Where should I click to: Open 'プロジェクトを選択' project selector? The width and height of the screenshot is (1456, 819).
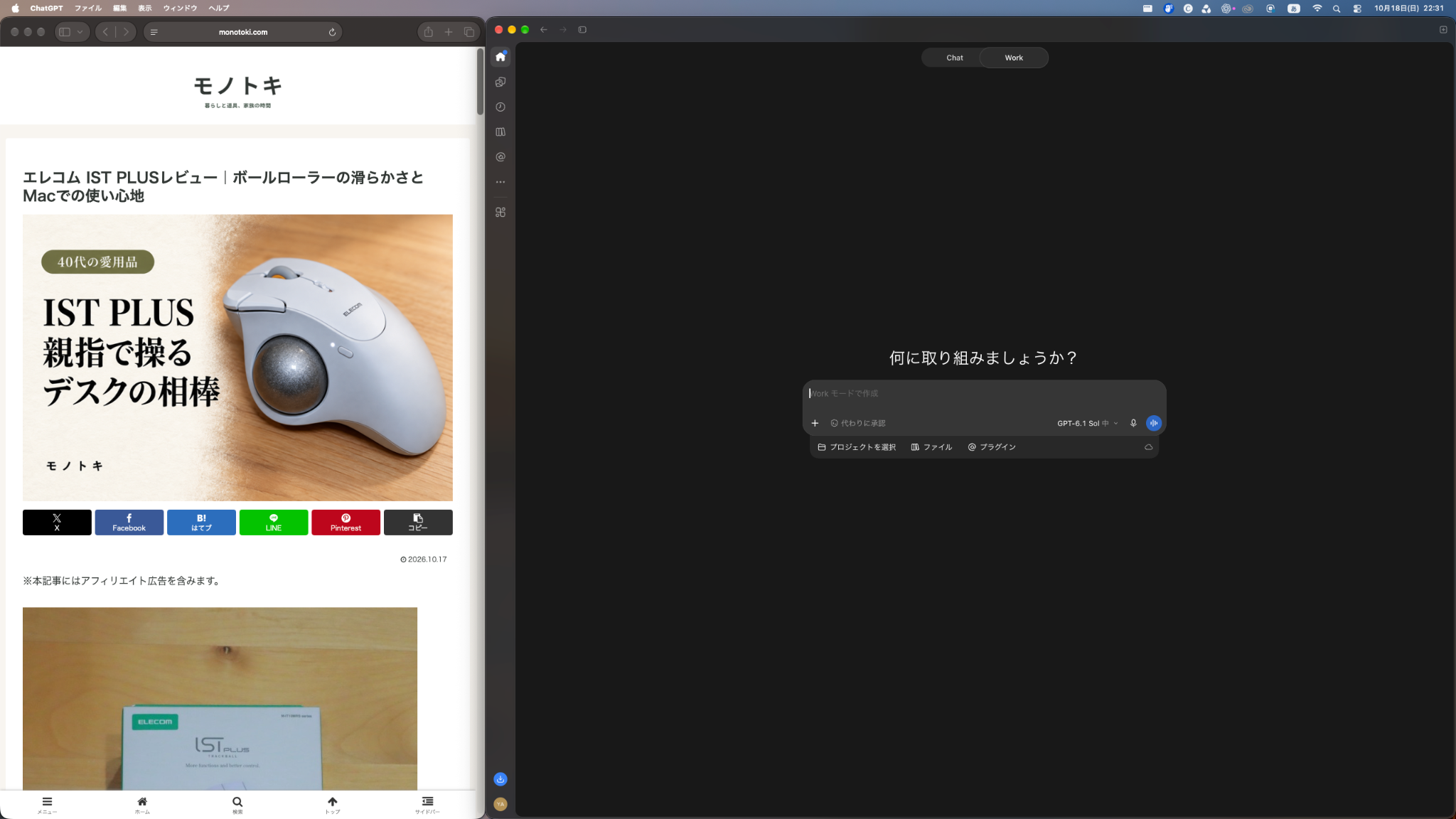click(x=857, y=447)
